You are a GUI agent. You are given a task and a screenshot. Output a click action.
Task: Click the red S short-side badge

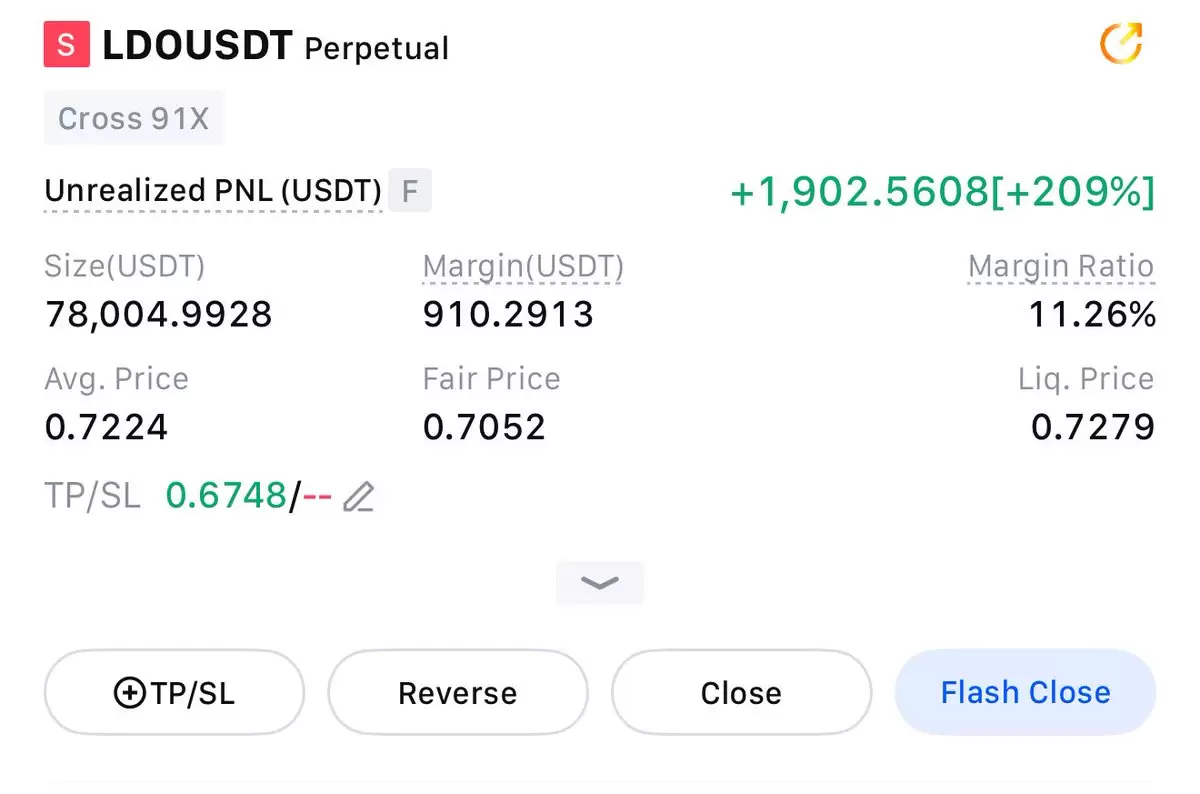(66, 45)
